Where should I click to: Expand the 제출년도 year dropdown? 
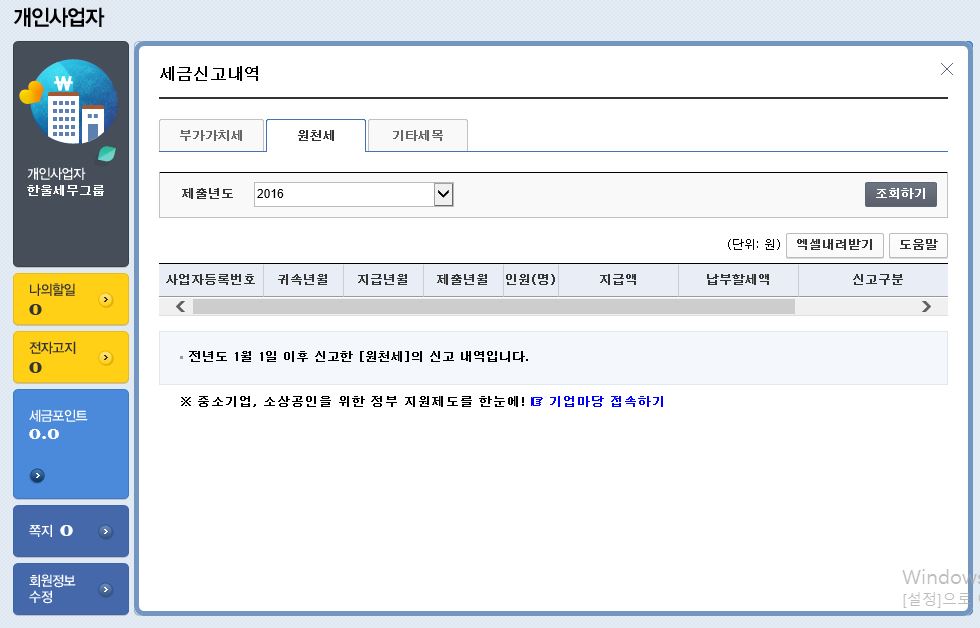pos(444,194)
